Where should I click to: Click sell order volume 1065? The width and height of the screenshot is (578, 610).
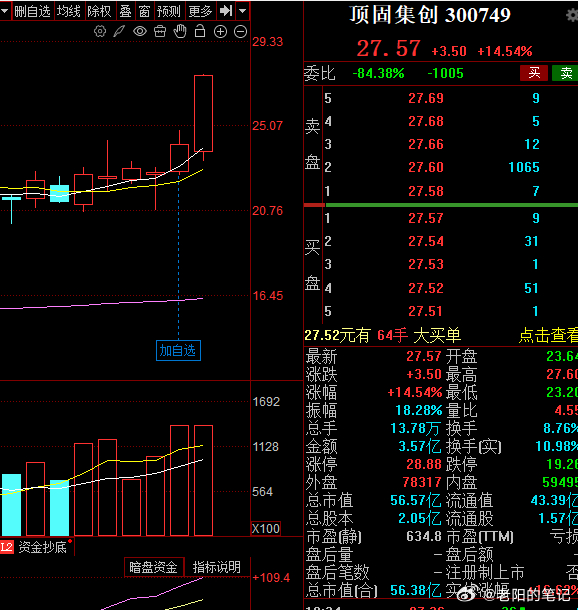pos(524,167)
